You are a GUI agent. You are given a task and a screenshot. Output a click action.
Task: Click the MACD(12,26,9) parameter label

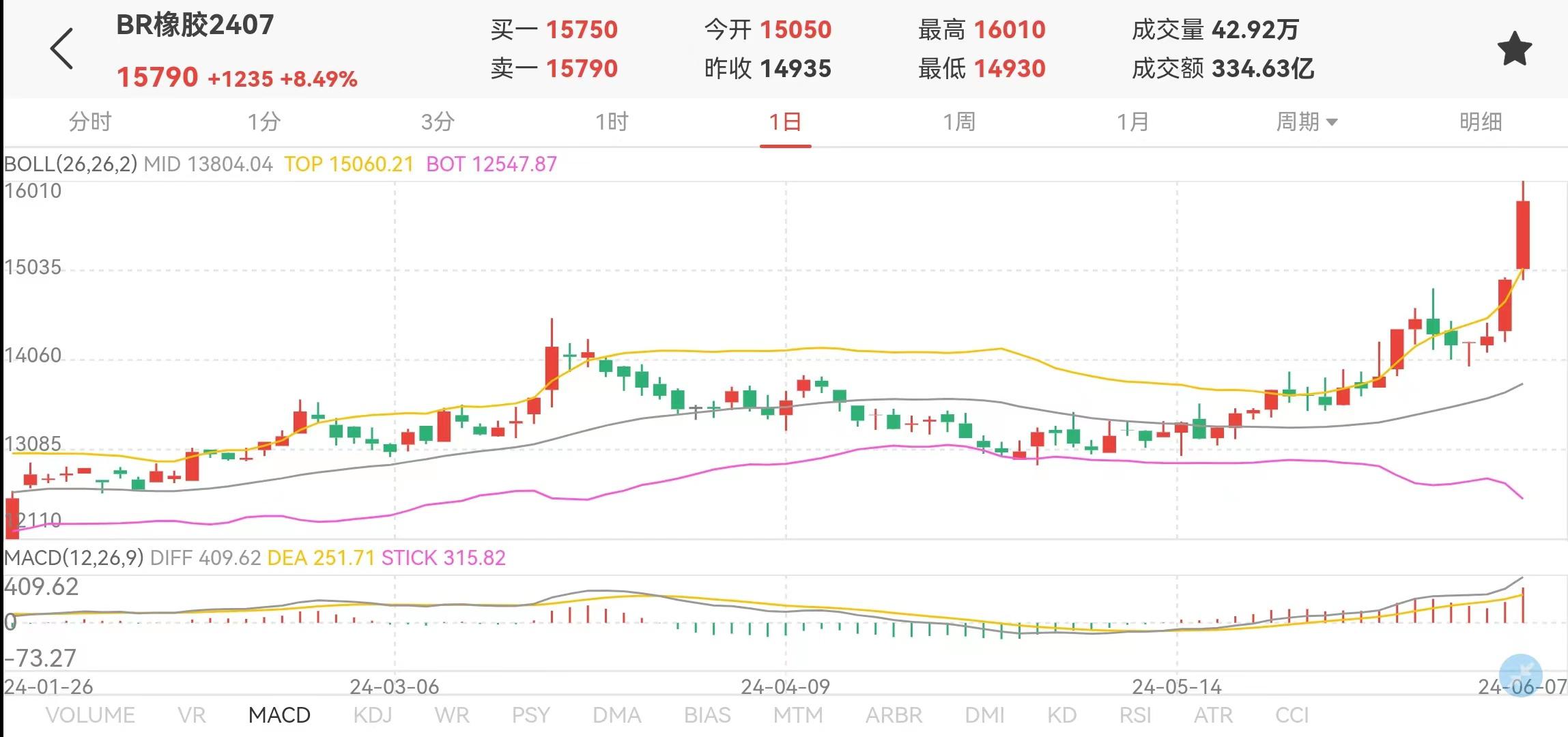74,558
